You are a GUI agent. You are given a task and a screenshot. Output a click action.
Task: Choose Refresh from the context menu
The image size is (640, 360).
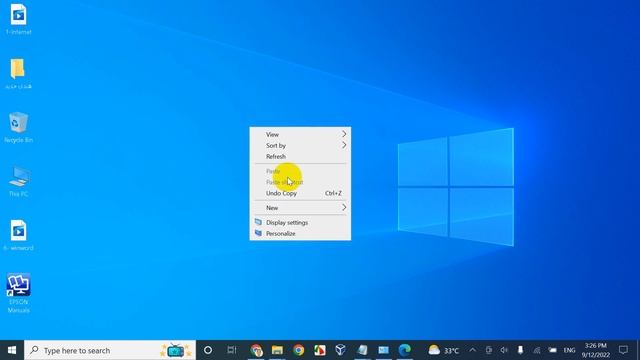300,156
